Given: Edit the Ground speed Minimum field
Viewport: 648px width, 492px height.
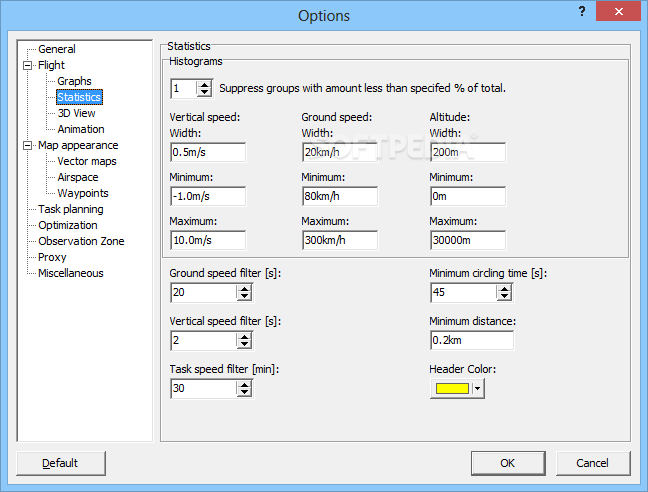Looking at the screenshot, I should coord(340,196).
